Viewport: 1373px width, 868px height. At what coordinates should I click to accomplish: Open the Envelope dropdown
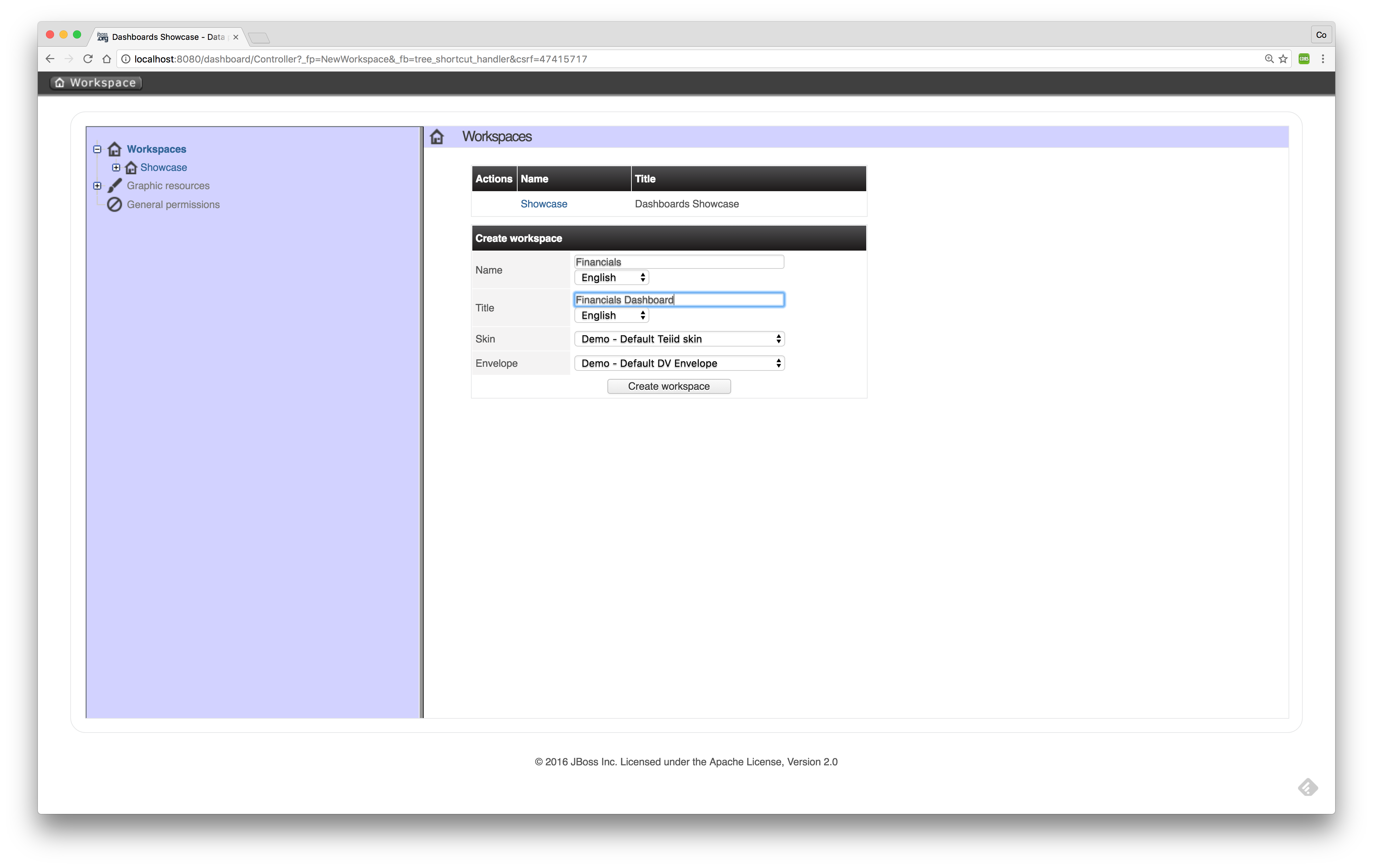(x=679, y=363)
